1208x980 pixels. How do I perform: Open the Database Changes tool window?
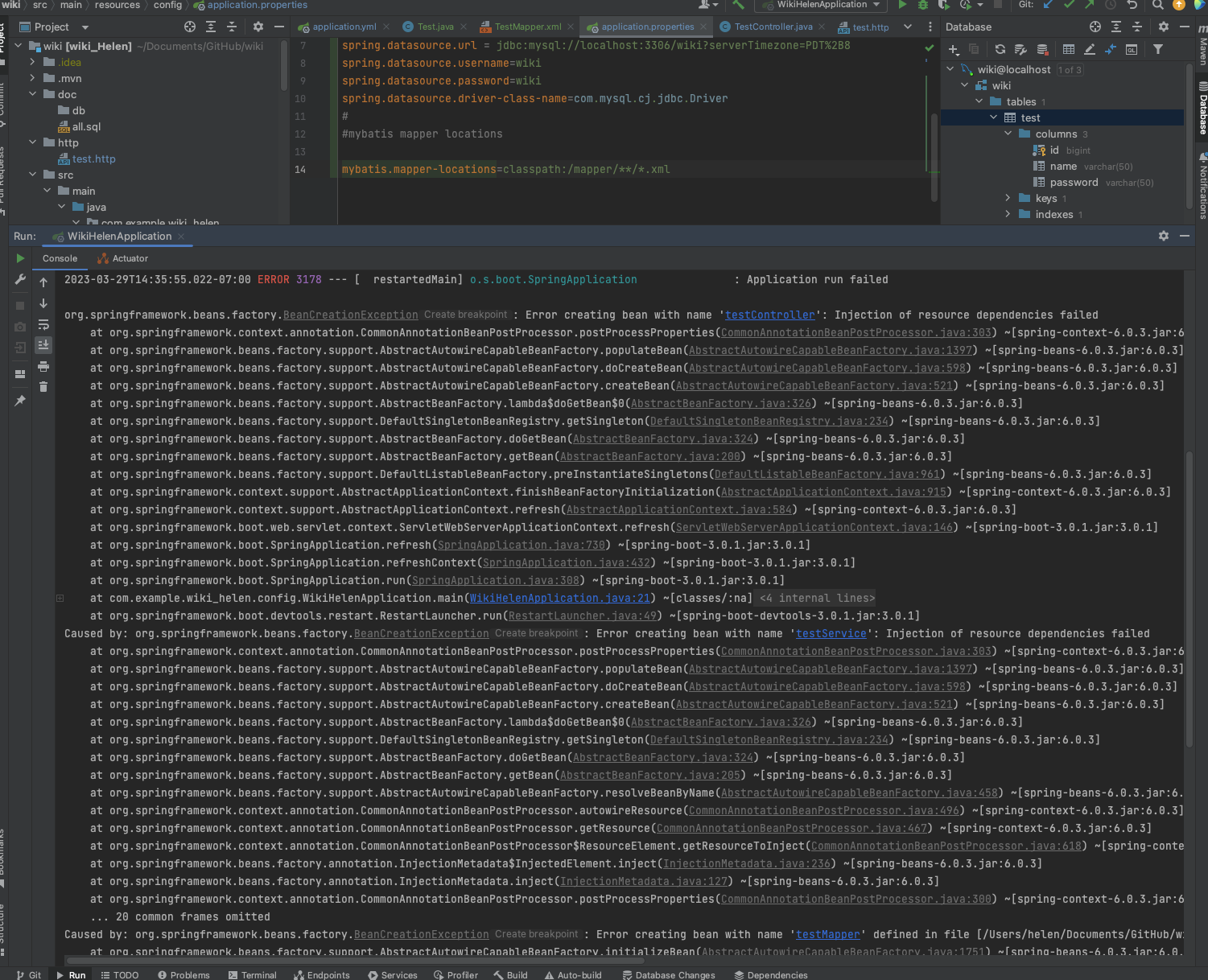pyautogui.click(x=668, y=974)
